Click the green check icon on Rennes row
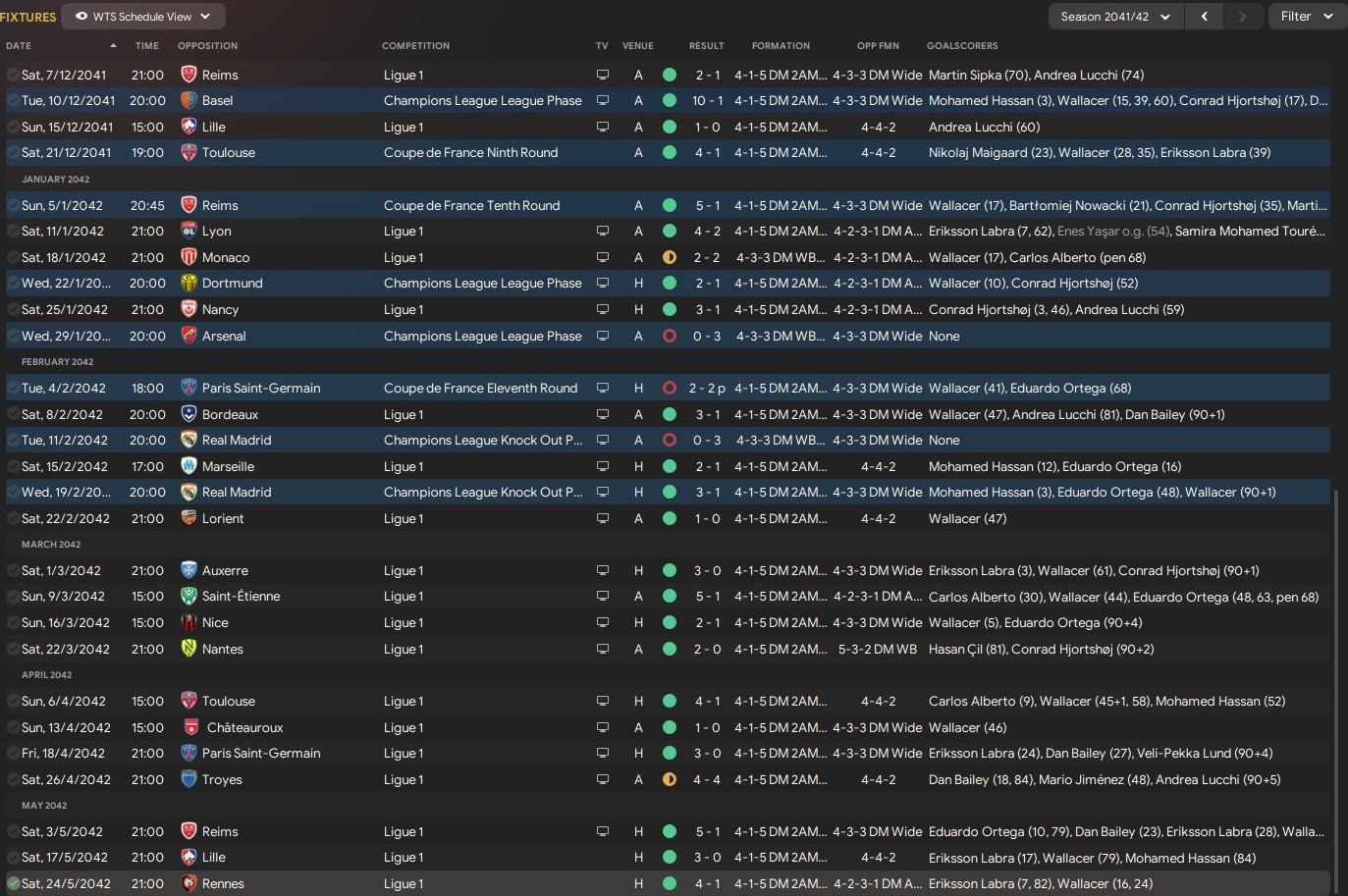Image resolution: width=1348 pixels, height=896 pixels. pos(13,883)
